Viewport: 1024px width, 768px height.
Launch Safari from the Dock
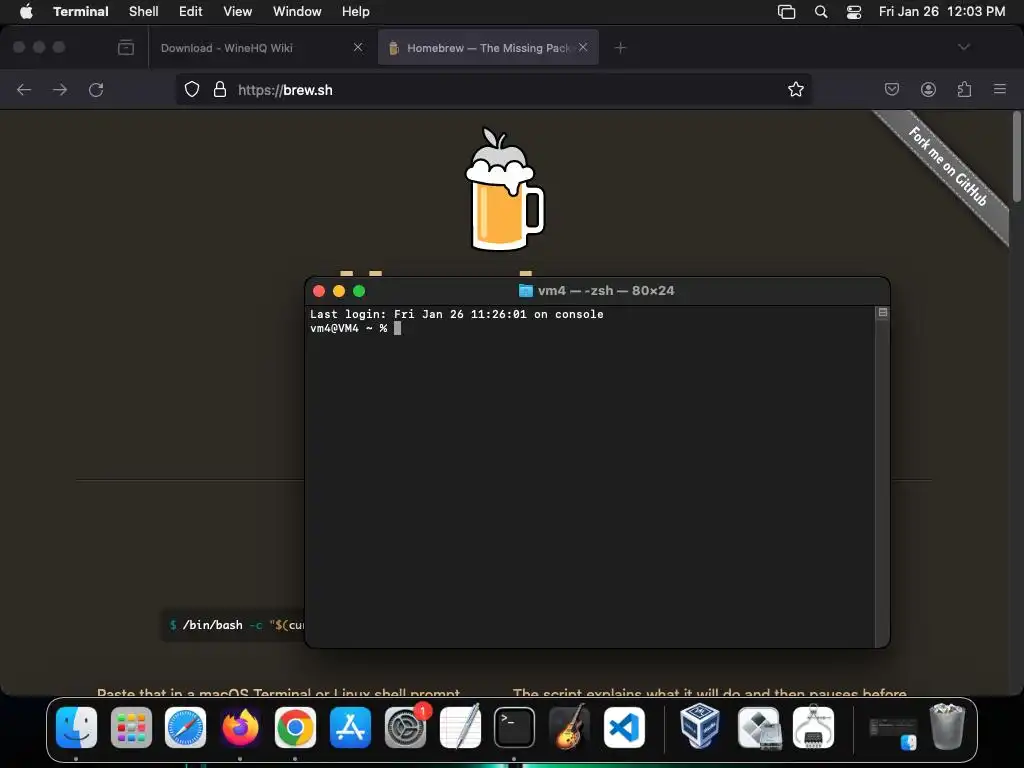(185, 727)
